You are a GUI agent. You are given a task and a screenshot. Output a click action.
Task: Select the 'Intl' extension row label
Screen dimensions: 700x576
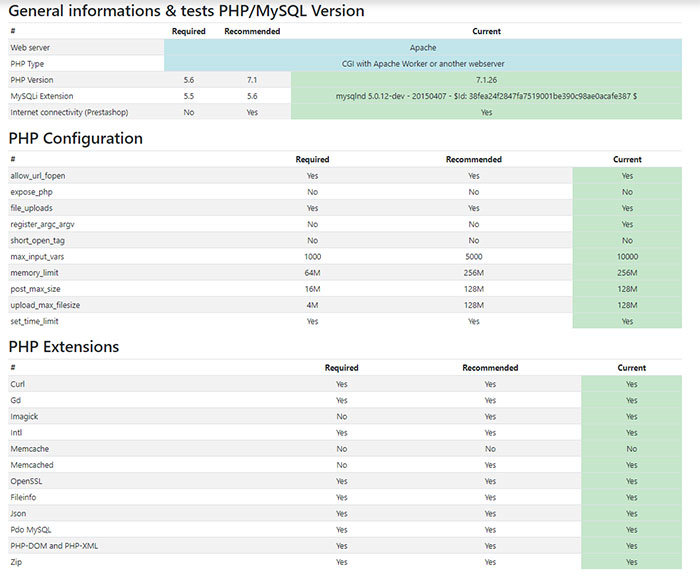16,433
